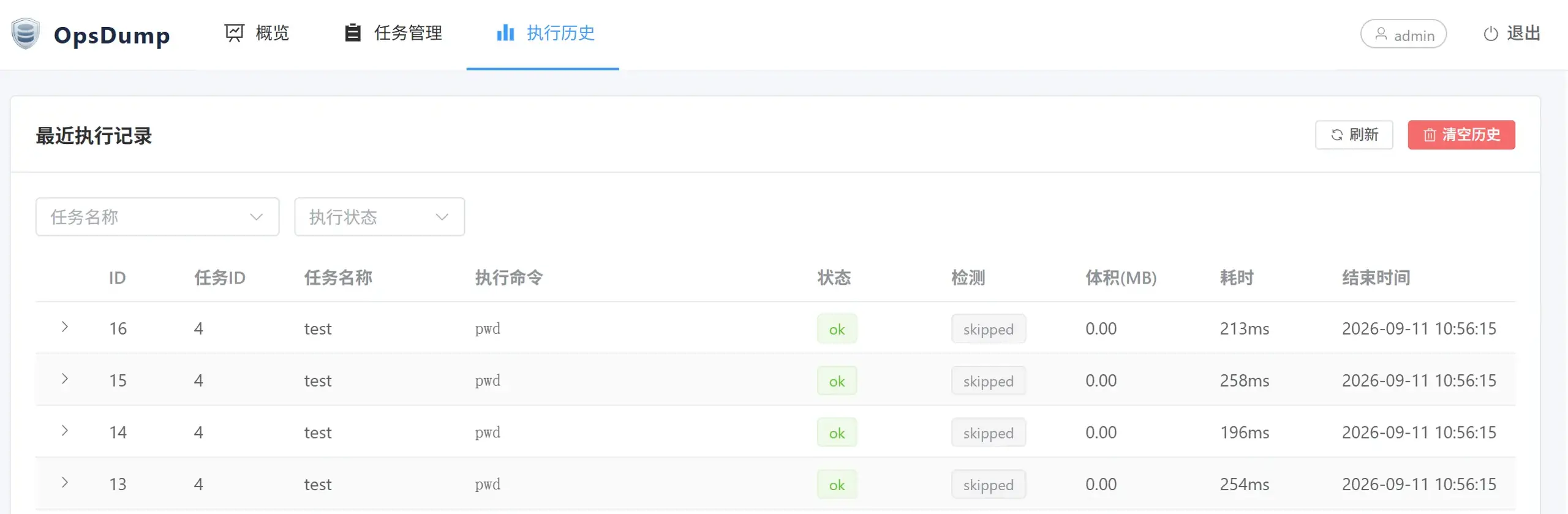Click the pwd command in row 16
This screenshot has height=514, width=1568.
click(488, 329)
